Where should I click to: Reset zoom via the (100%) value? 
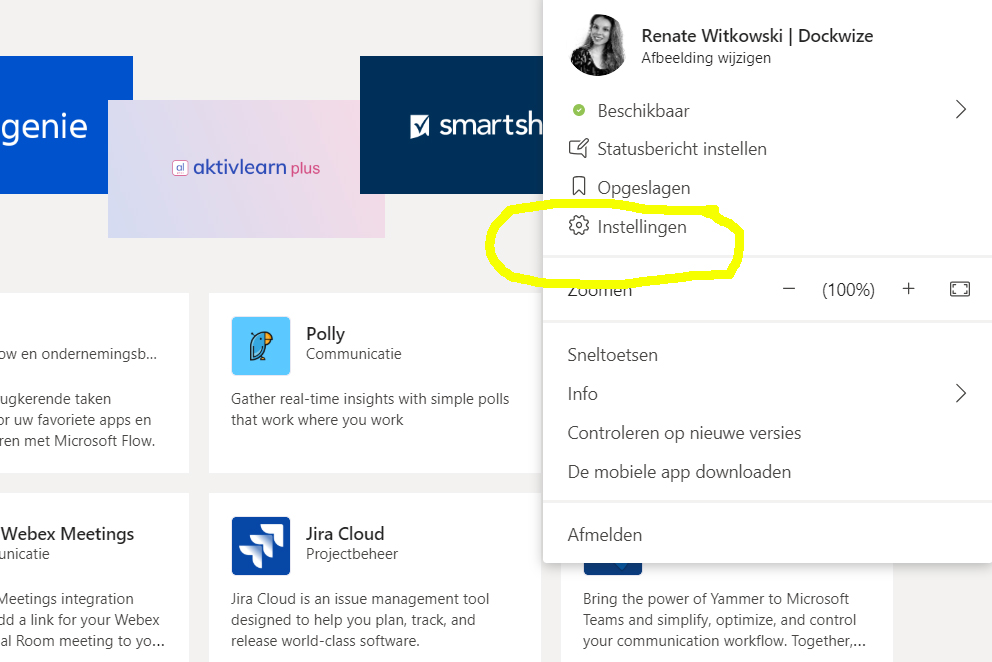click(x=848, y=290)
